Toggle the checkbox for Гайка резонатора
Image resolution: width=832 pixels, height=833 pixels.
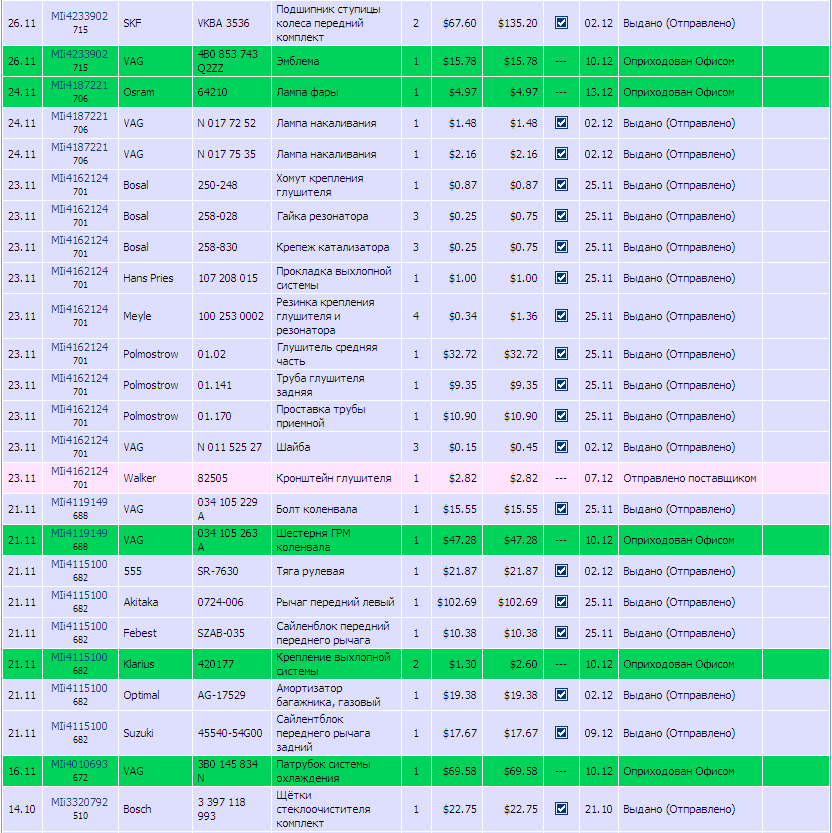click(x=561, y=216)
